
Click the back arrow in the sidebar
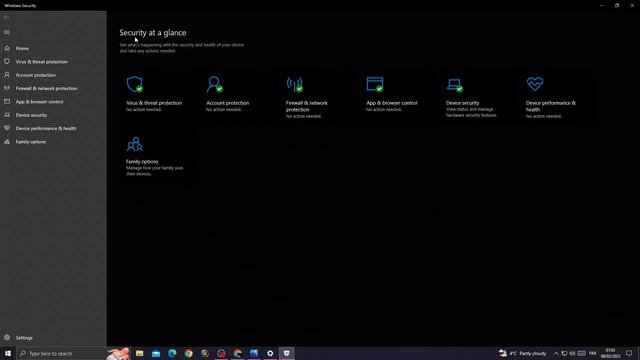[6, 17]
